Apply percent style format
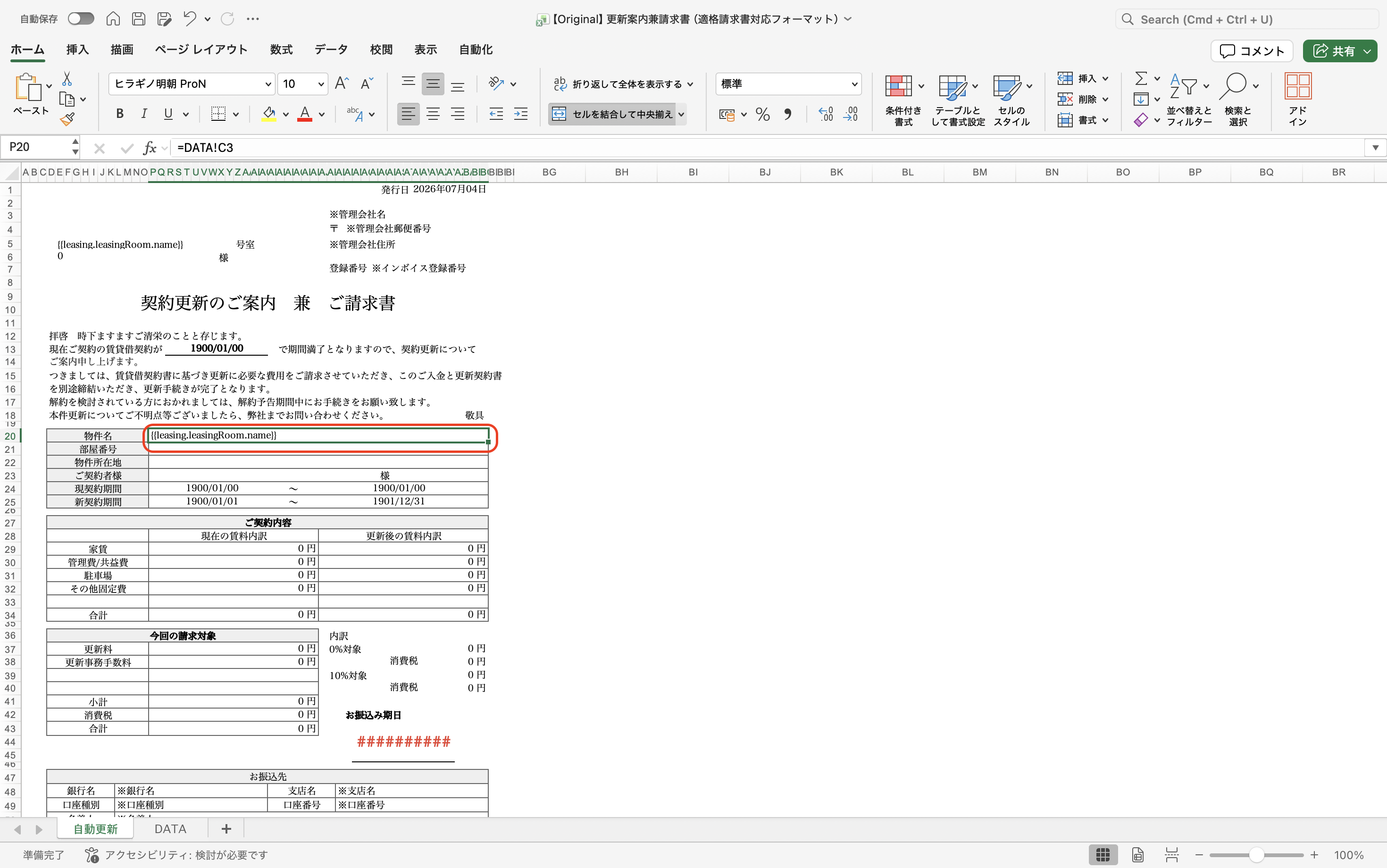The image size is (1387, 868). (x=762, y=114)
